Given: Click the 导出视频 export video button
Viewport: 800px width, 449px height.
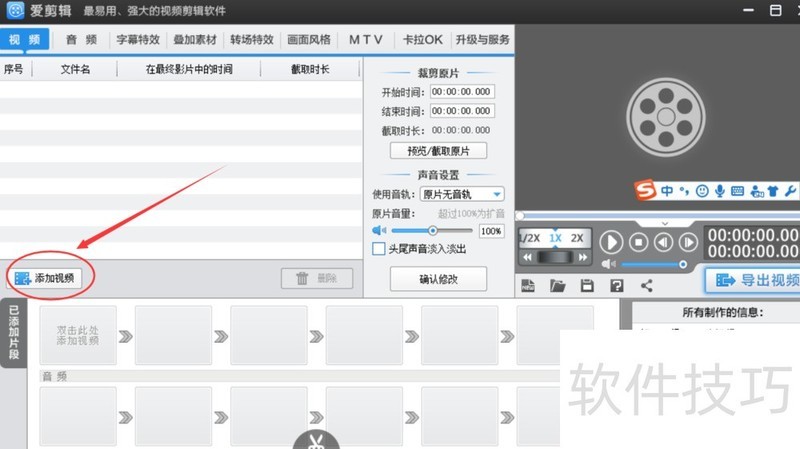Looking at the screenshot, I should (753, 280).
